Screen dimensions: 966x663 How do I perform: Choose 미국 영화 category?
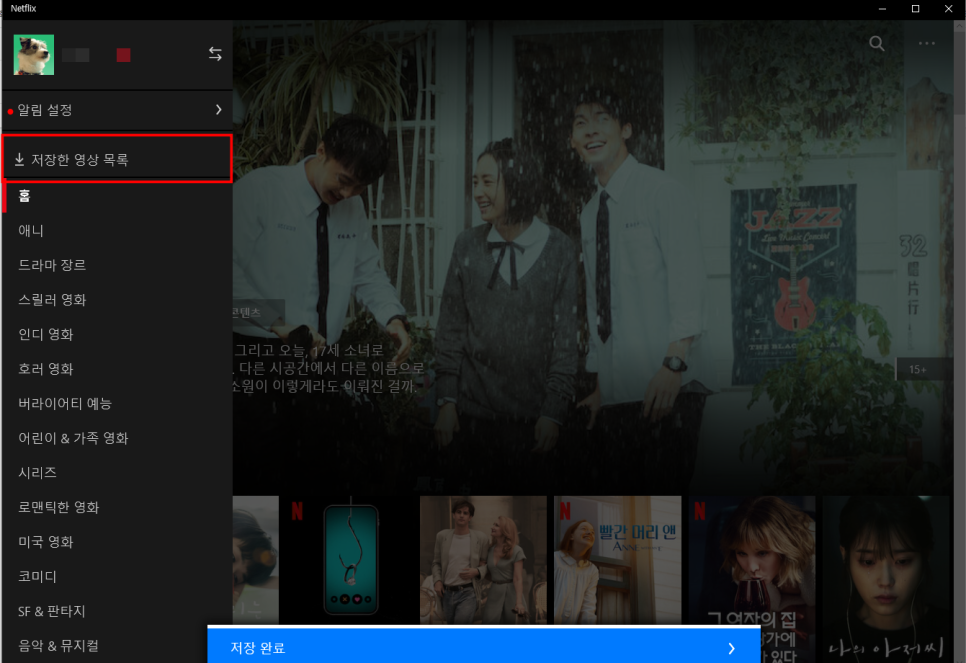(x=46, y=542)
